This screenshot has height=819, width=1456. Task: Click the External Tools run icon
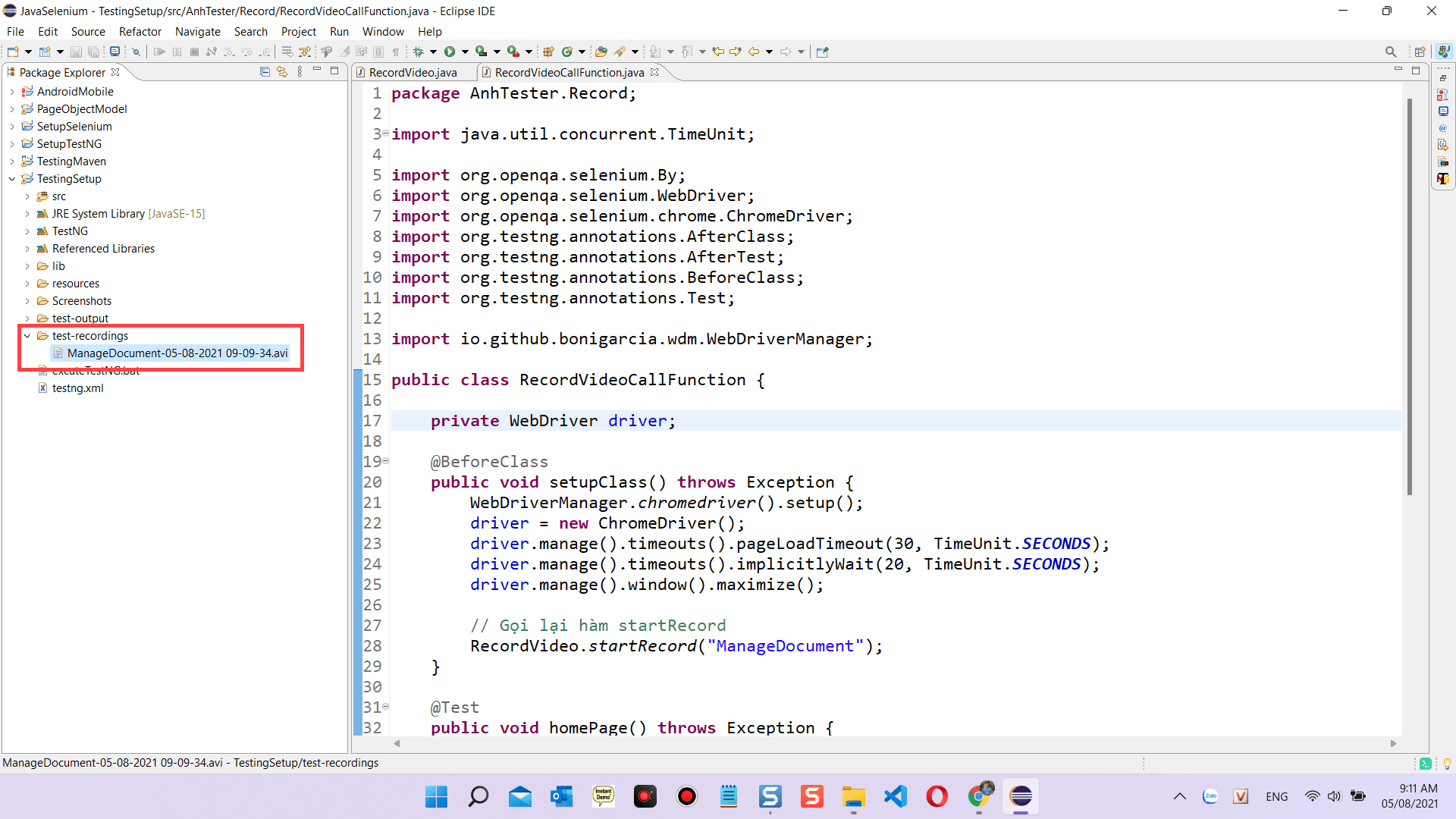tap(513, 52)
